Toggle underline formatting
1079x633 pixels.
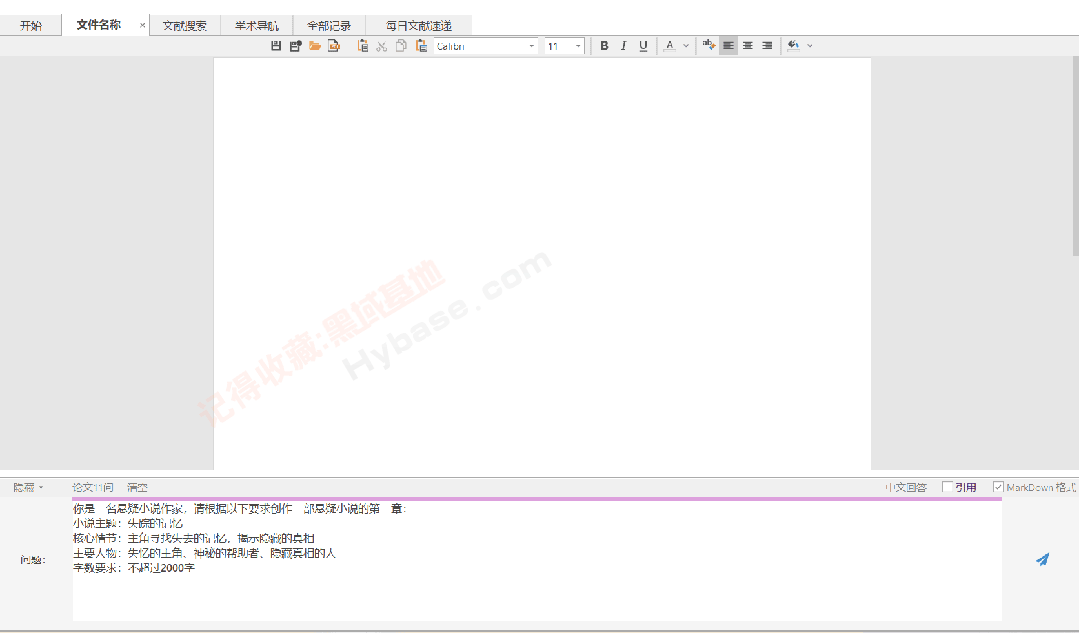point(643,45)
